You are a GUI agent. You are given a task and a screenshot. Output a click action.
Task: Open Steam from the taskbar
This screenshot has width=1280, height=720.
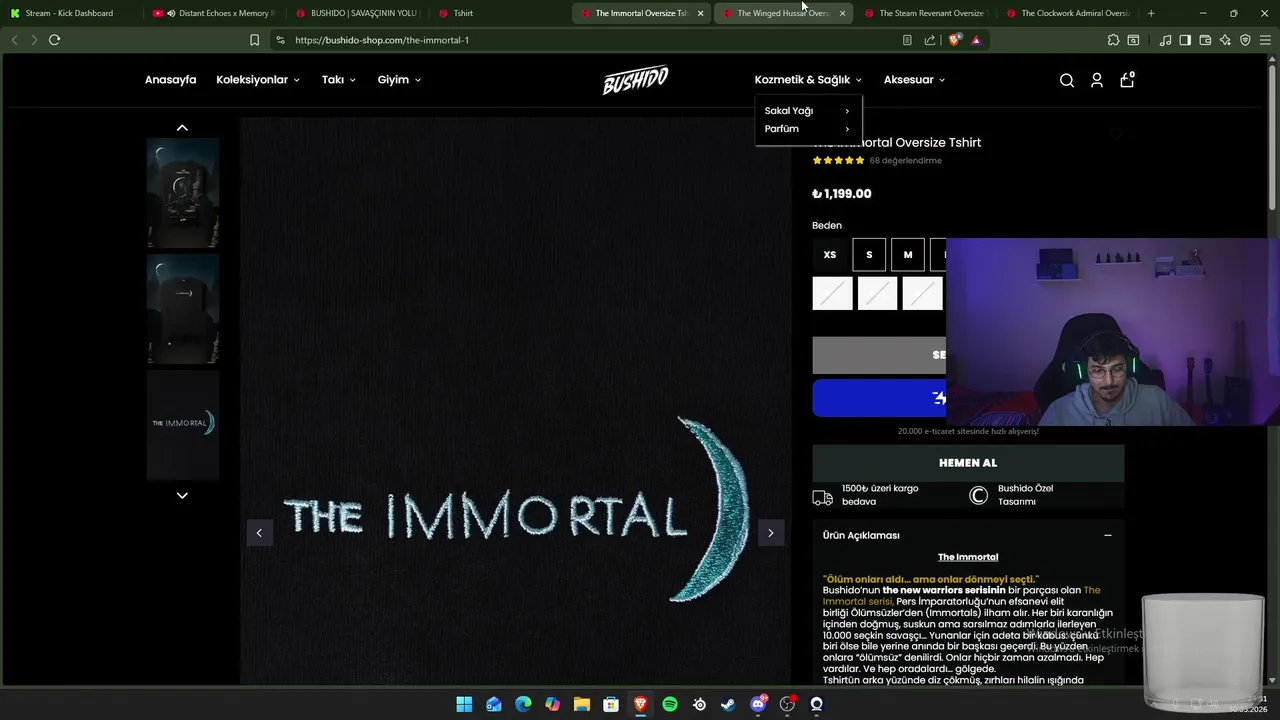(x=728, y=704)
